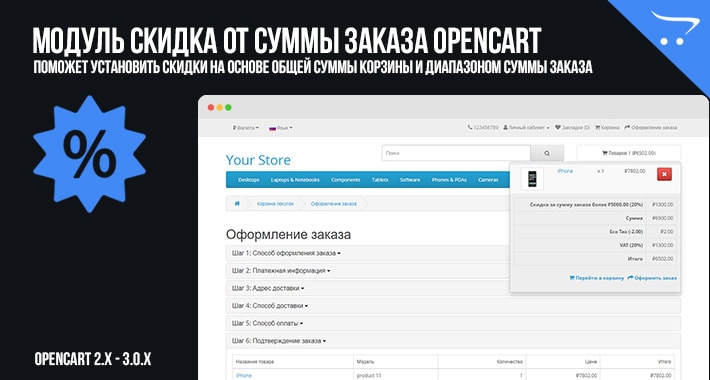Collapse Шаг 6: Подтверждение заказа
Screen dimensions: 710x380
pos(279,341)
